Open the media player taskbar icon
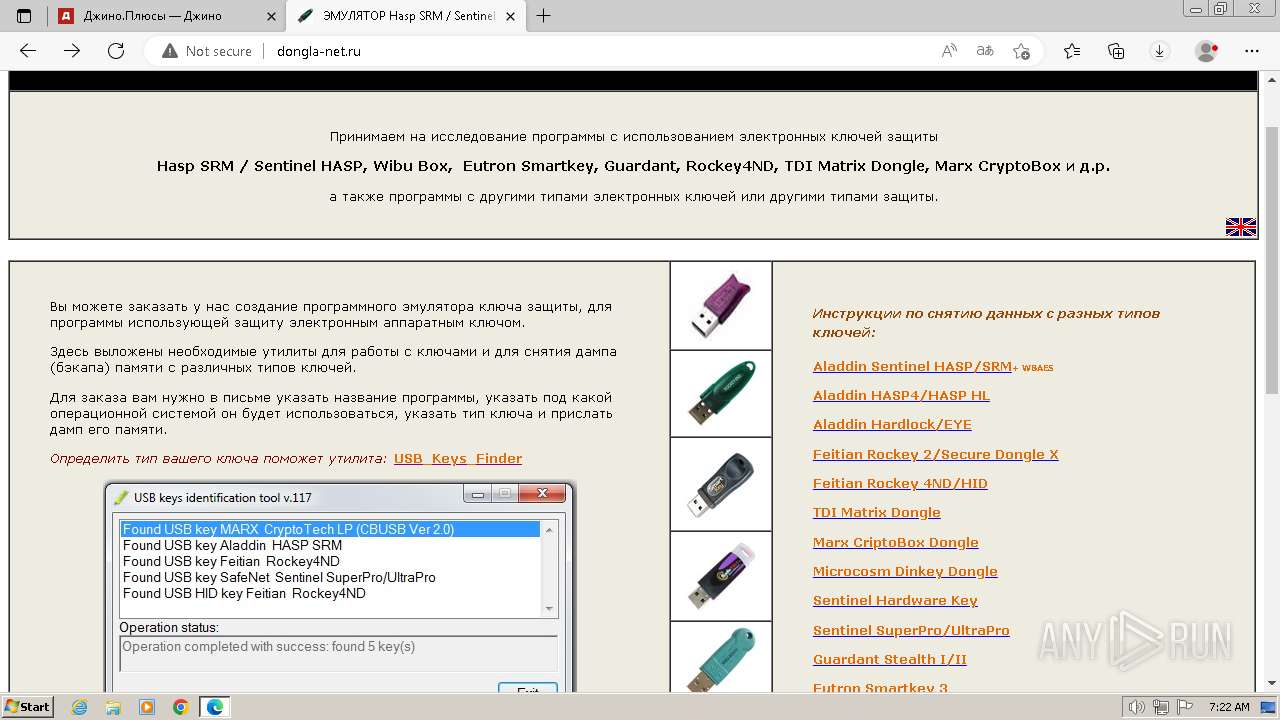 (147, 707)
